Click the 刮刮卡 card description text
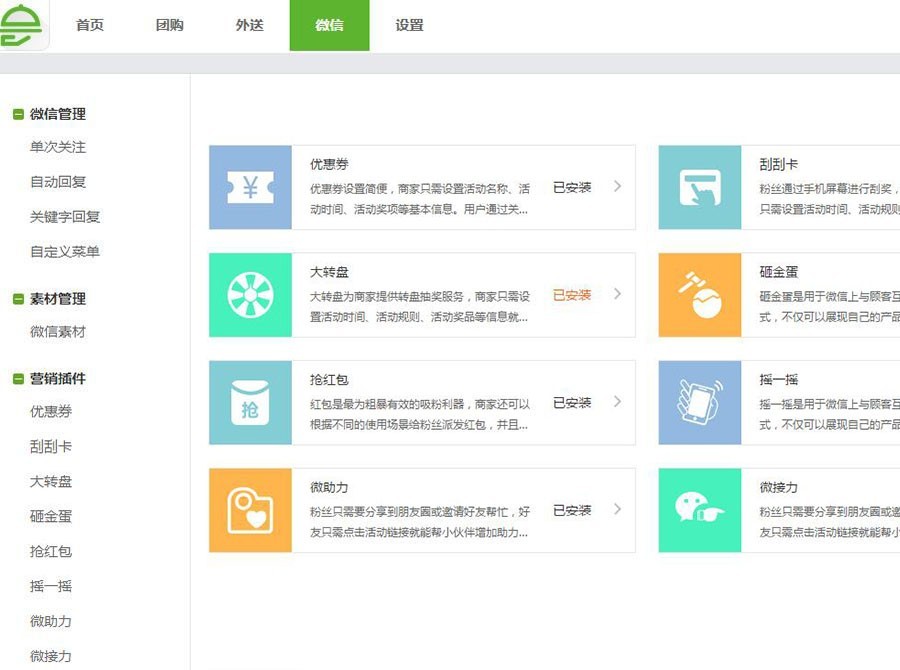The width and height of the screenshot is (900, 670). click(829, 199)
